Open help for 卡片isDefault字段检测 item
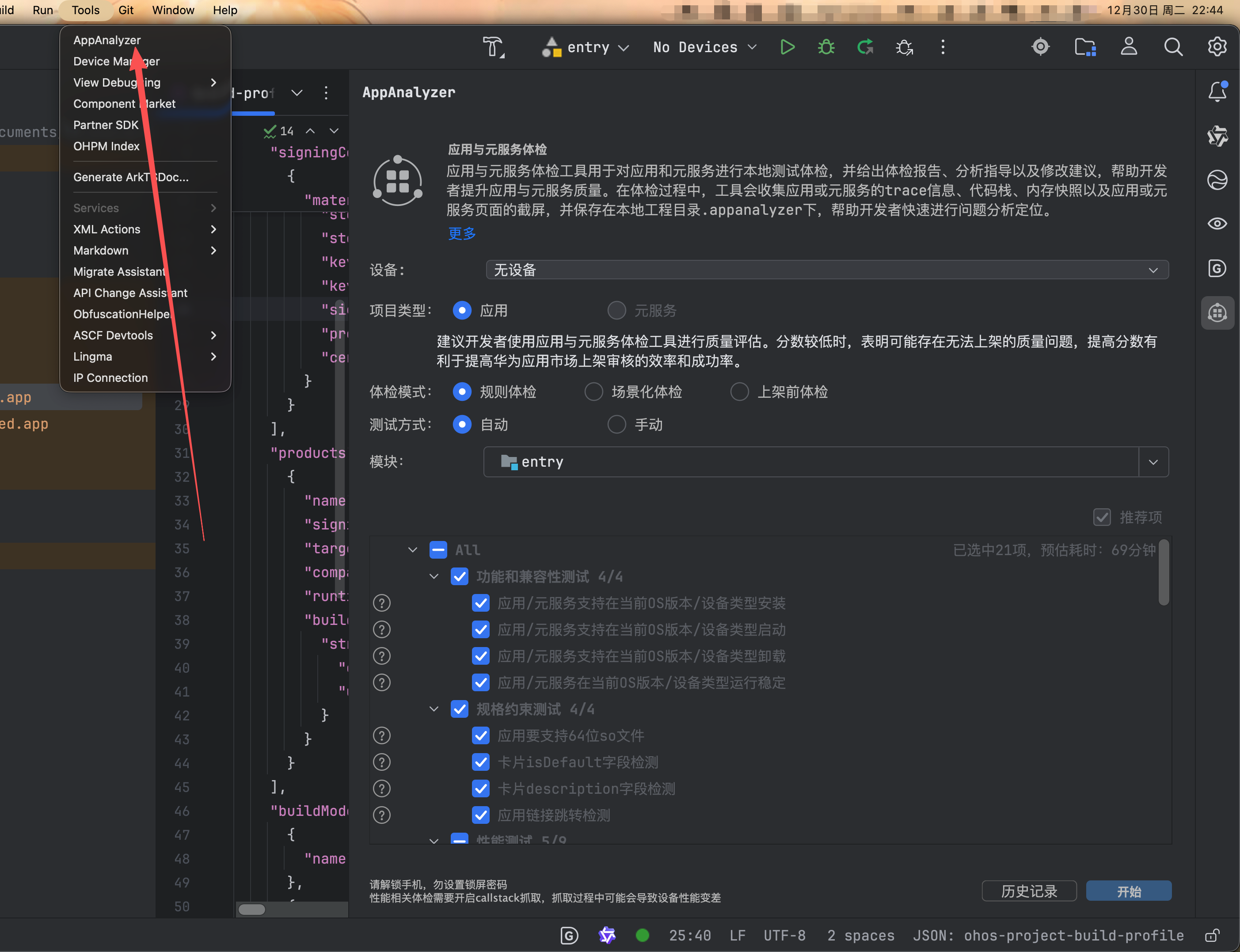 (382, 762)
